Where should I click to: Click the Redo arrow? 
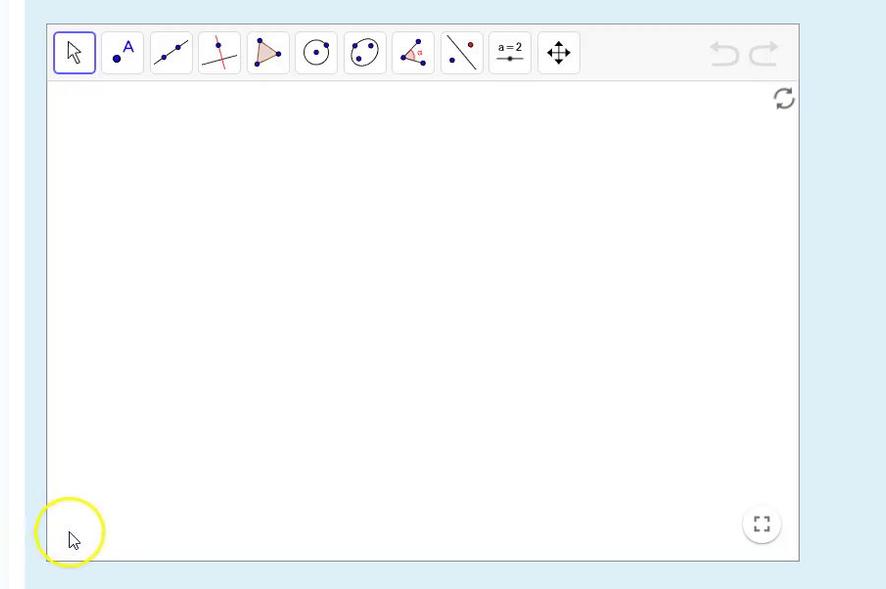pos(764,54)
